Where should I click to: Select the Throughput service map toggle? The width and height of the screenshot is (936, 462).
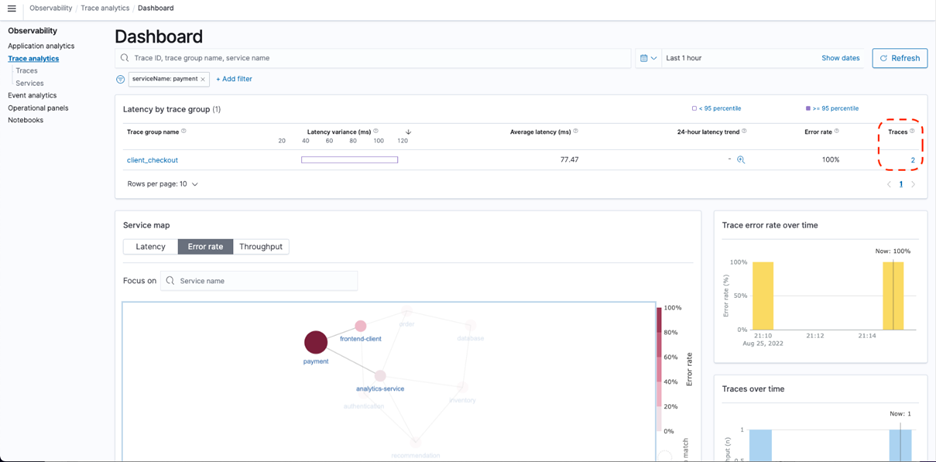pos(261,247)
